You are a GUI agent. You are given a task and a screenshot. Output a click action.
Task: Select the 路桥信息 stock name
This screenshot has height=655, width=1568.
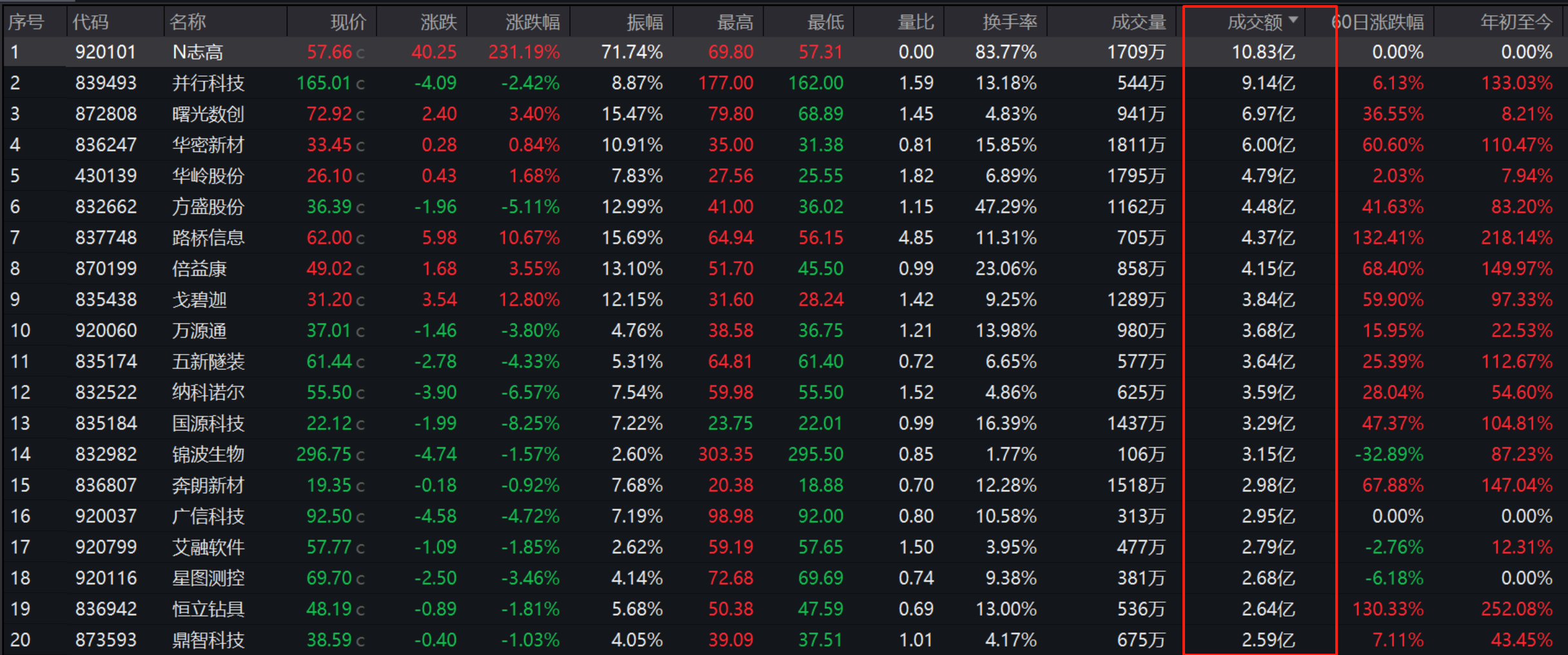coord(208,238)
